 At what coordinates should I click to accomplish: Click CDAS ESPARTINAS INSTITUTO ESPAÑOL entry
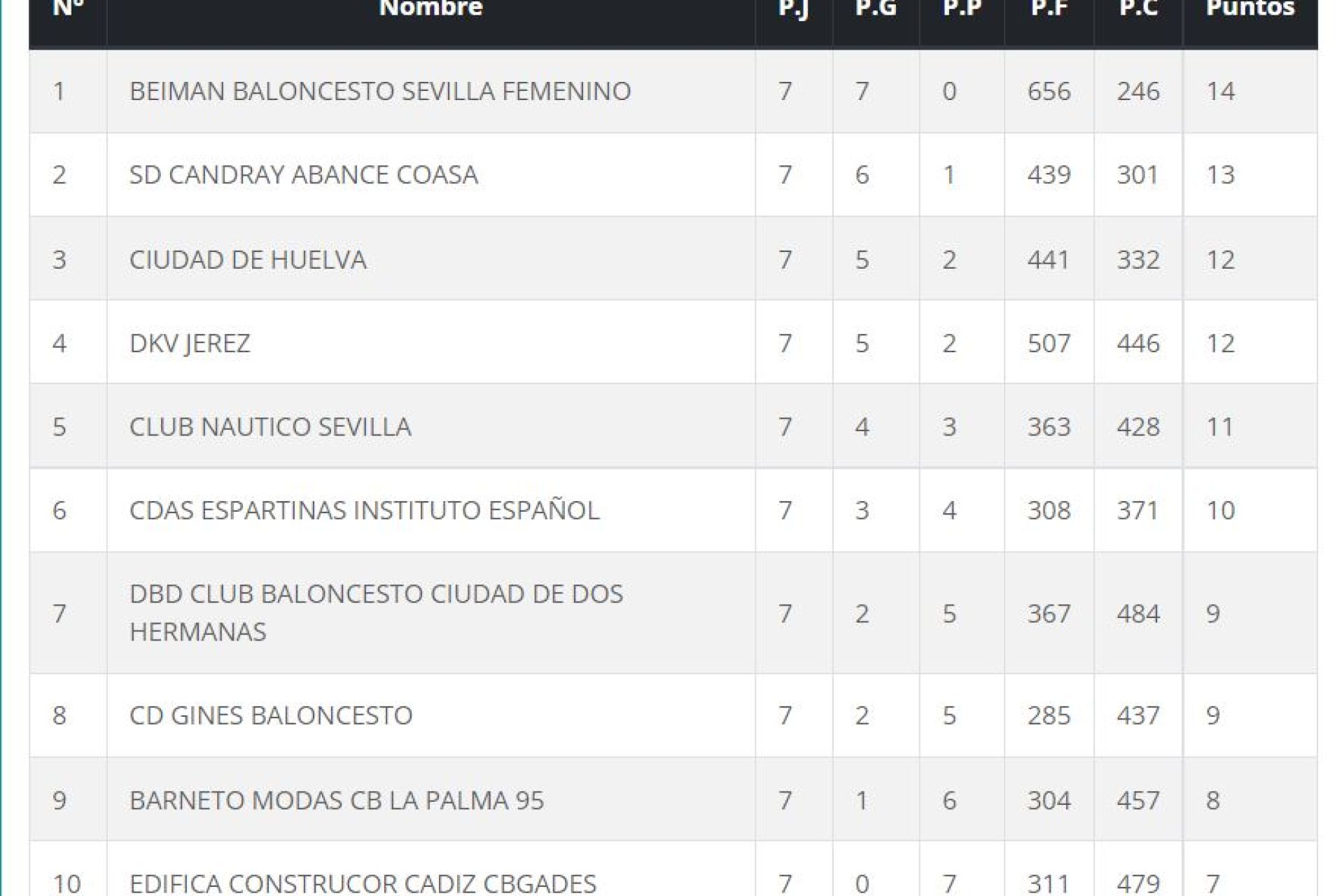pyautogui.click(x=364, y=510)
